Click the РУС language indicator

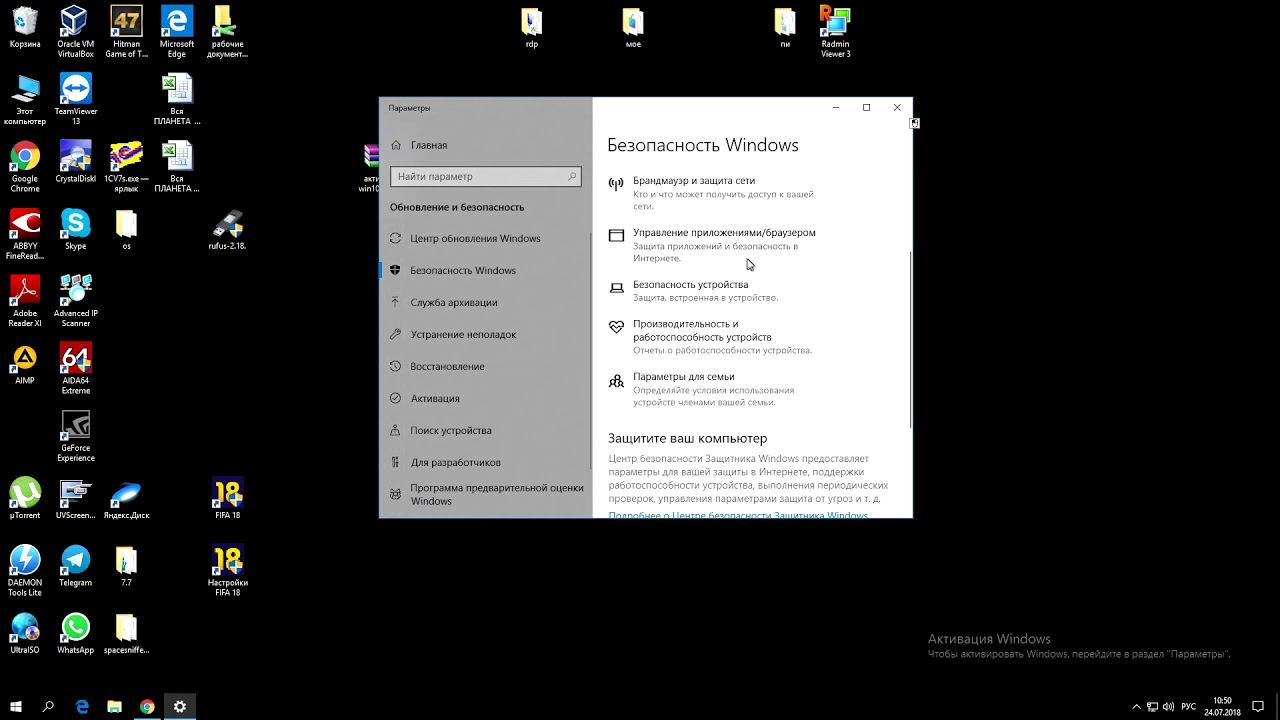coord(1188,707)
